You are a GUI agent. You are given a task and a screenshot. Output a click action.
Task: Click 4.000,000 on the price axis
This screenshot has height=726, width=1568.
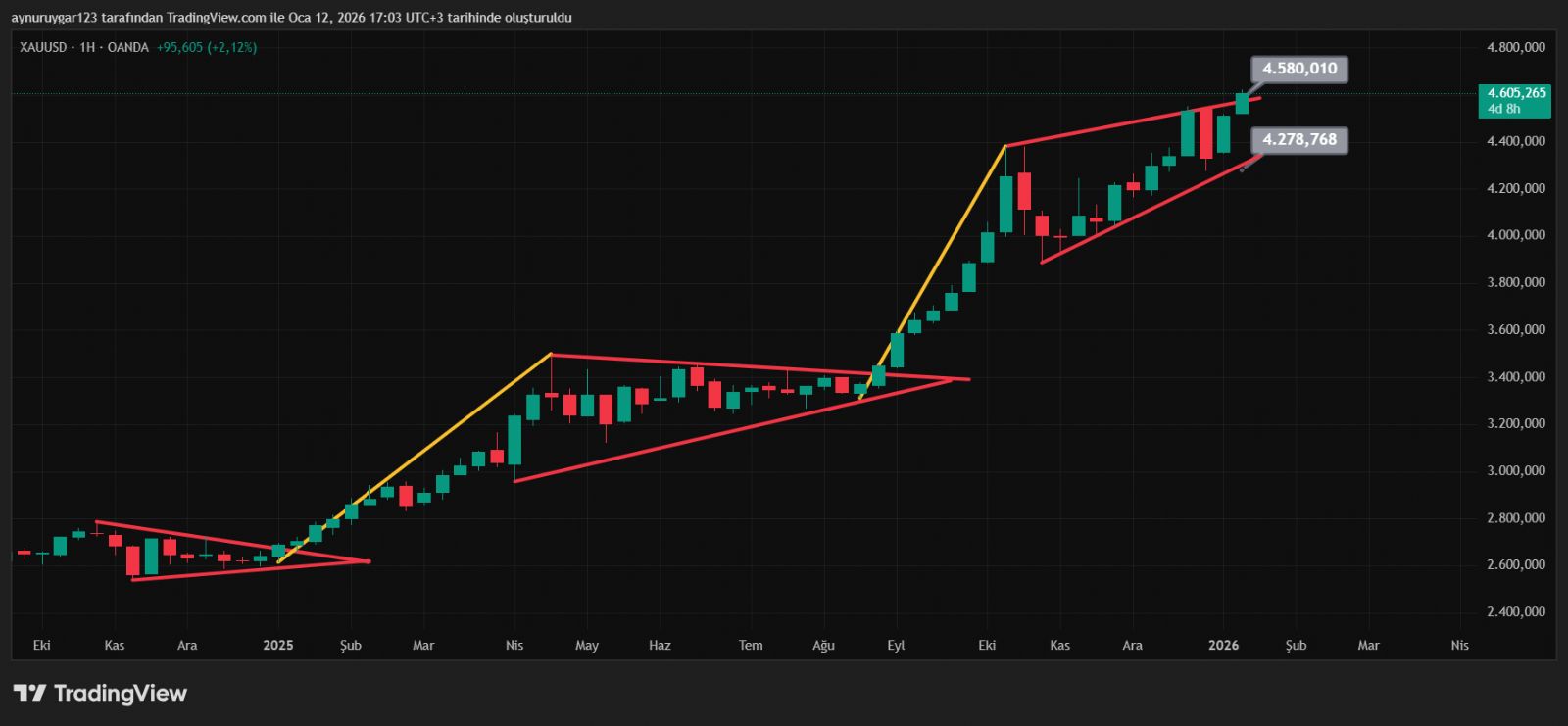click(1516, 235)
